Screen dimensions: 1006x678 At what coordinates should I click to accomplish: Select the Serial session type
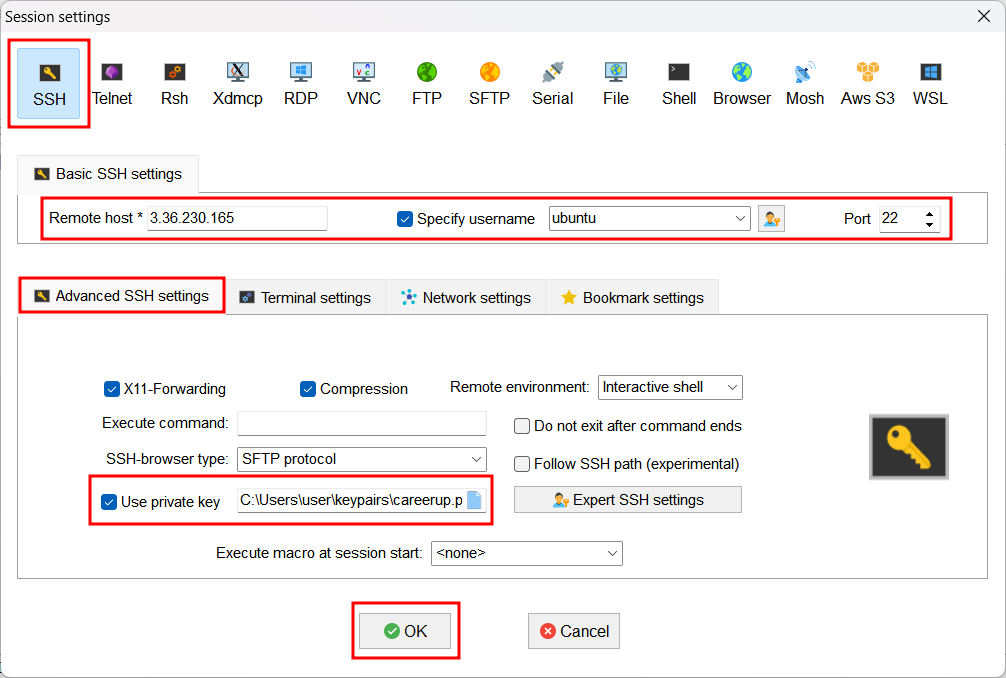552,83
